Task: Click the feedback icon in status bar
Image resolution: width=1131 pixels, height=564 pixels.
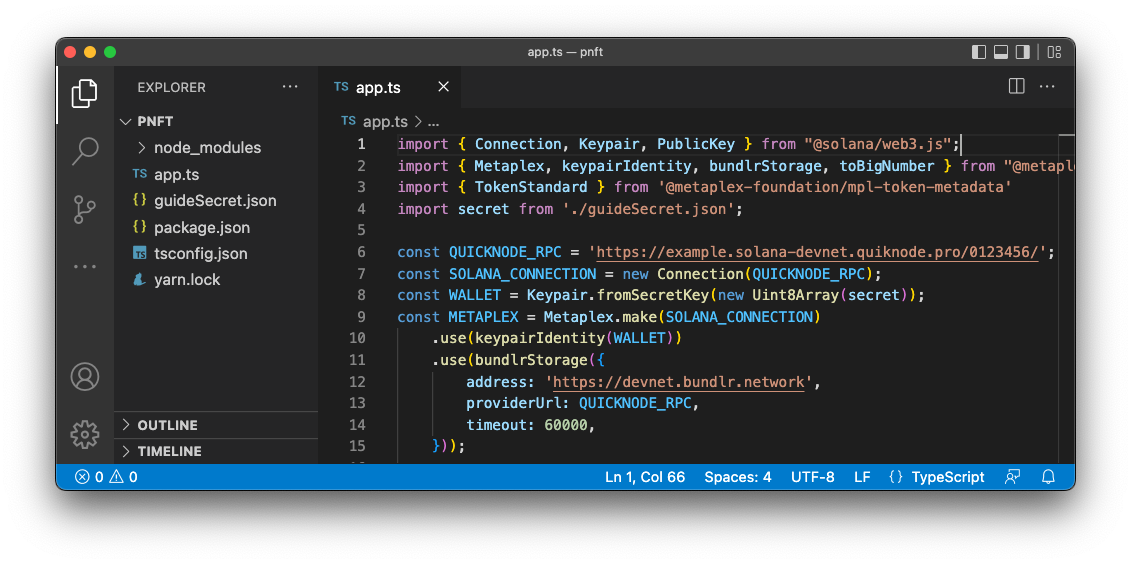Action: (x=1013, y=477)
